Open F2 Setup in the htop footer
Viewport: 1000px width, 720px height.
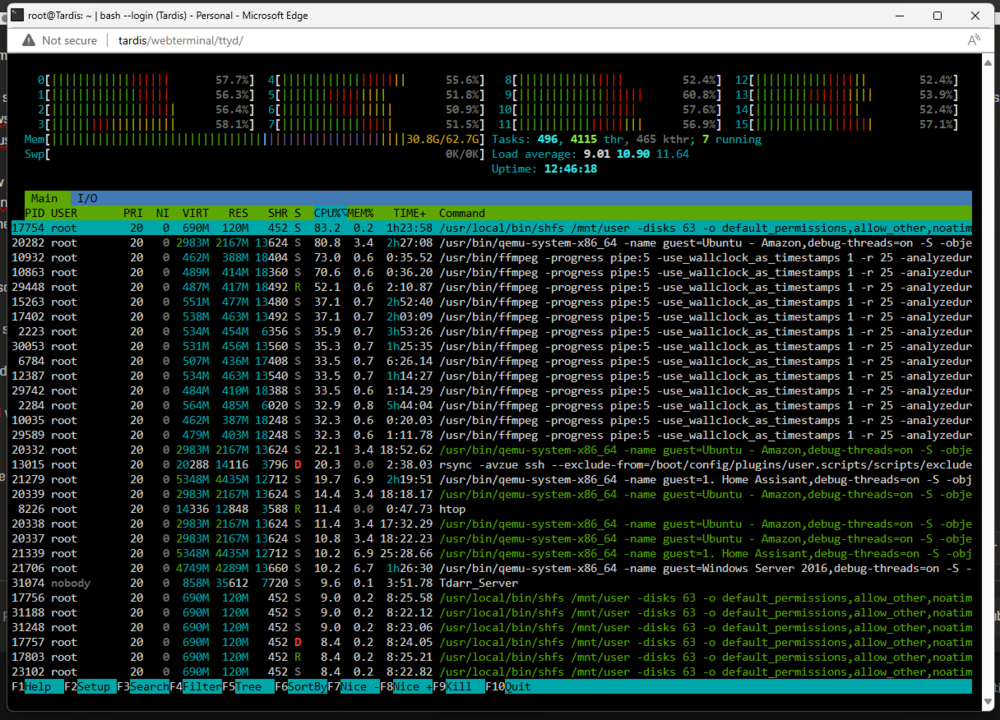click(x=90, y=687)
